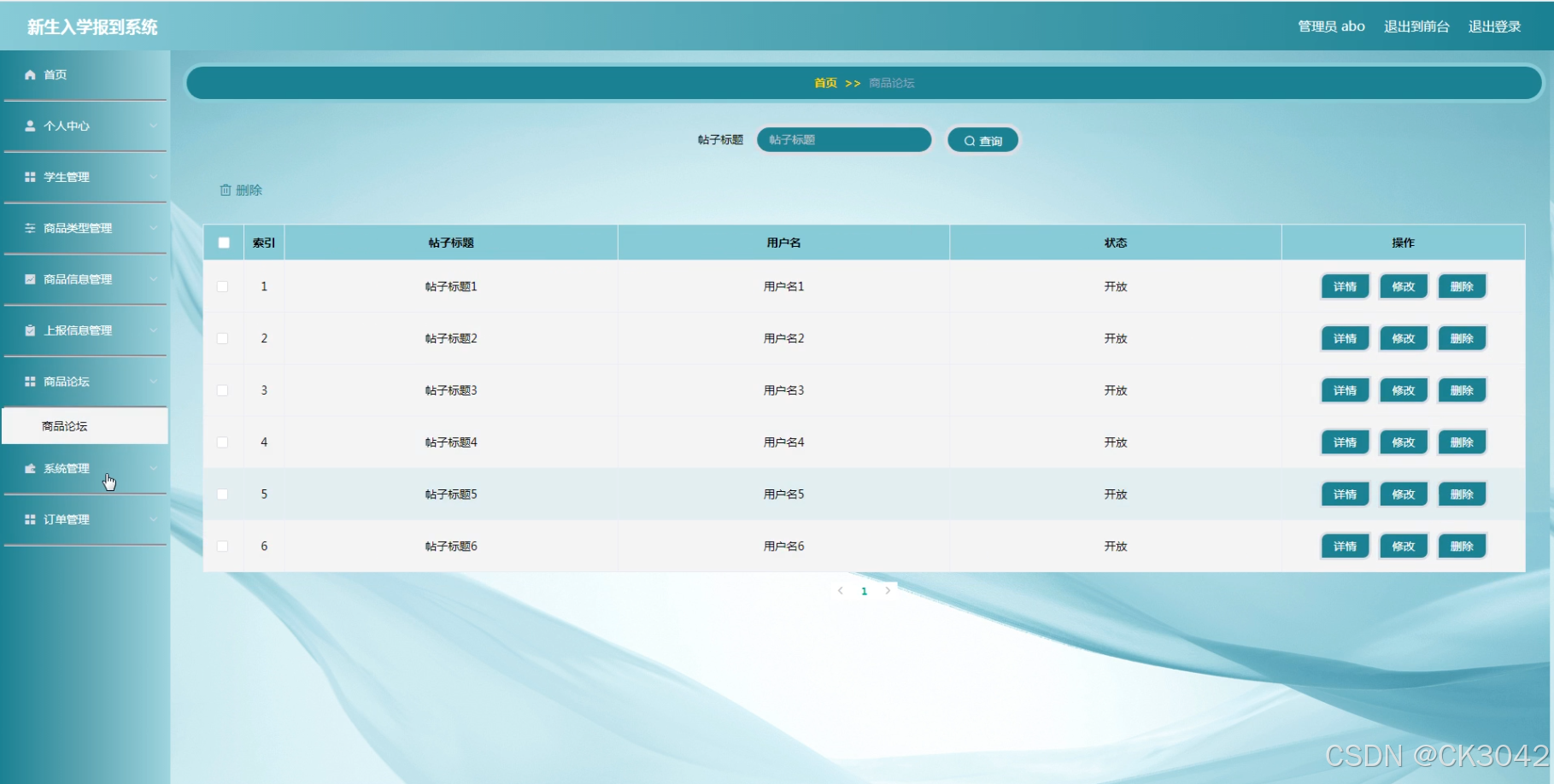Expand the 商品类型管理 chevron
The width and height of the screenshot is (1554, 784).
154,229
